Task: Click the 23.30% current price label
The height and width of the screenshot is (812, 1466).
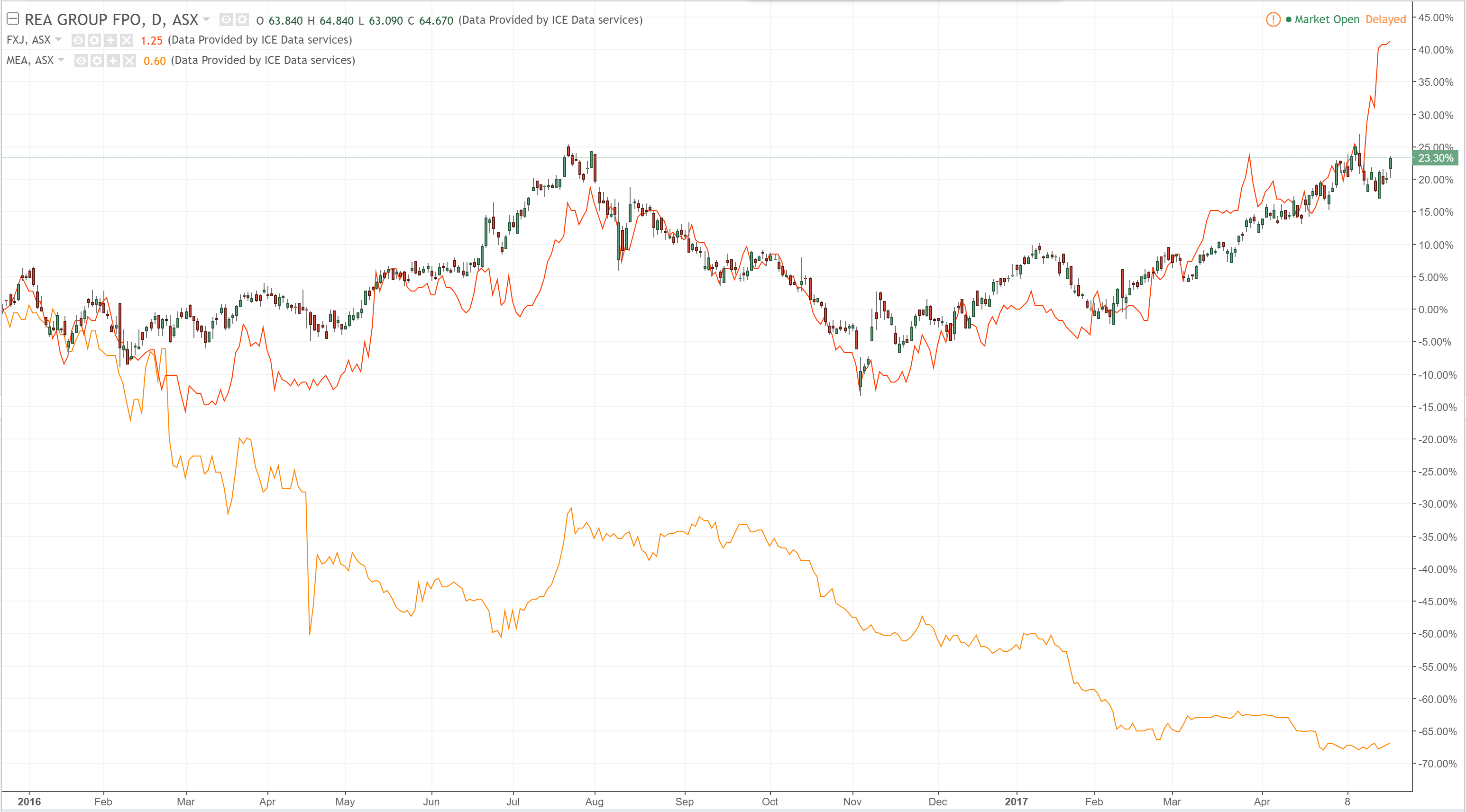Action: click(1435, 158)
